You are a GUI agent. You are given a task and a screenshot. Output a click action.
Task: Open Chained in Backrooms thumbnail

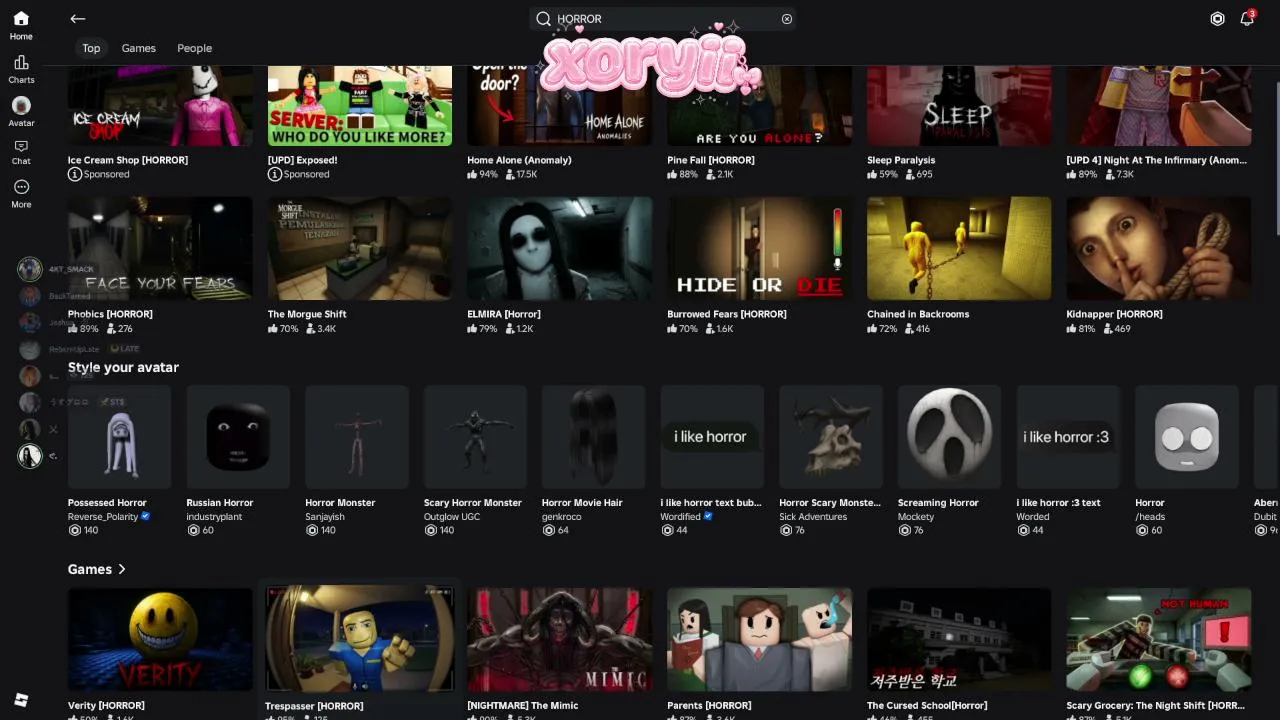(959, 248)
